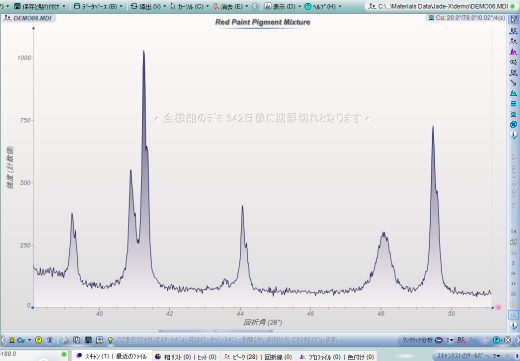Click the スキャンリストのツールバー label

(463, 356)
